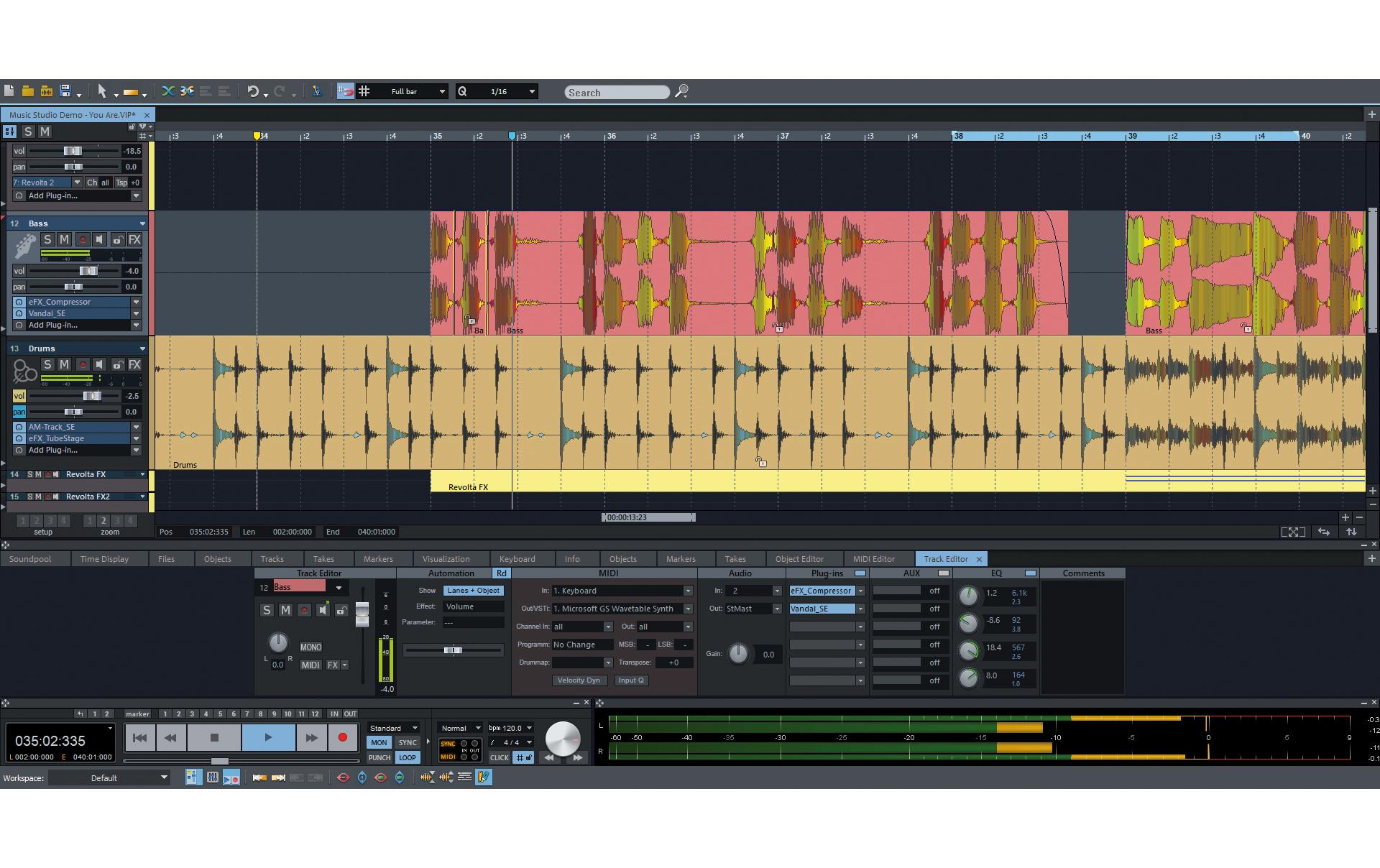Click the MONO button in Track Editor
This screenshot has width=1380, height=868.
(x=310, y=647)
